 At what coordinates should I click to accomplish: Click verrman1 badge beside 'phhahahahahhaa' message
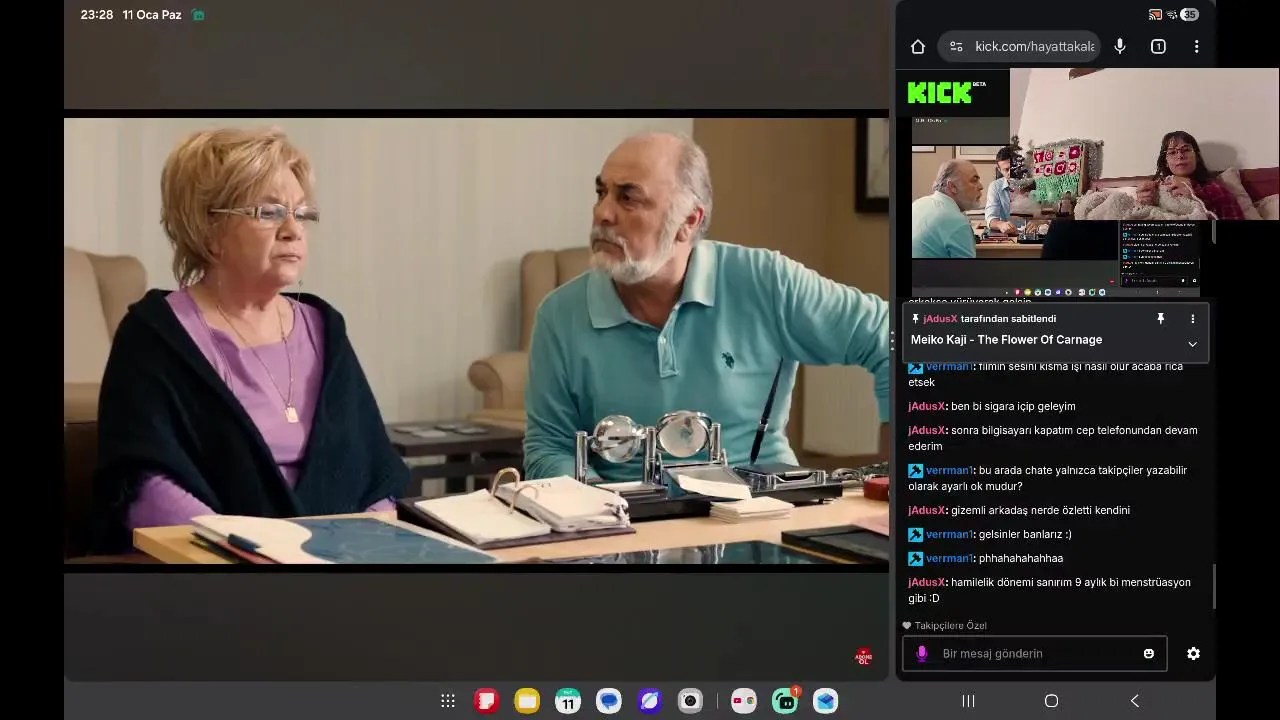915,558
